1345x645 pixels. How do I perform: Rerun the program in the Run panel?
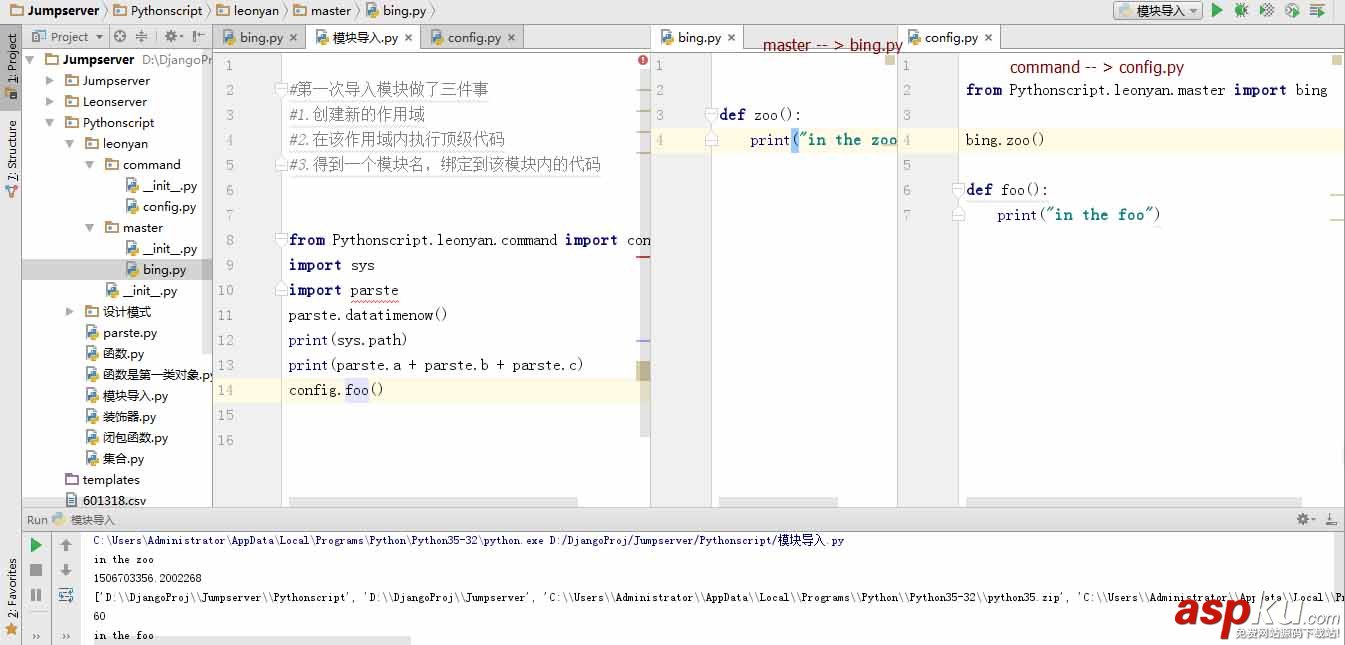tap(36, 546)
